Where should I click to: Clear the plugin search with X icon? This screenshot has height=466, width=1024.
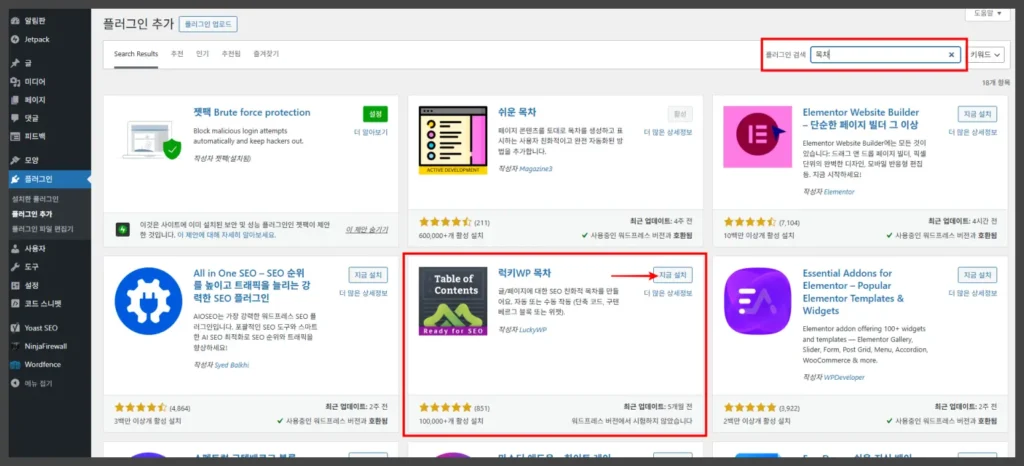952,55
